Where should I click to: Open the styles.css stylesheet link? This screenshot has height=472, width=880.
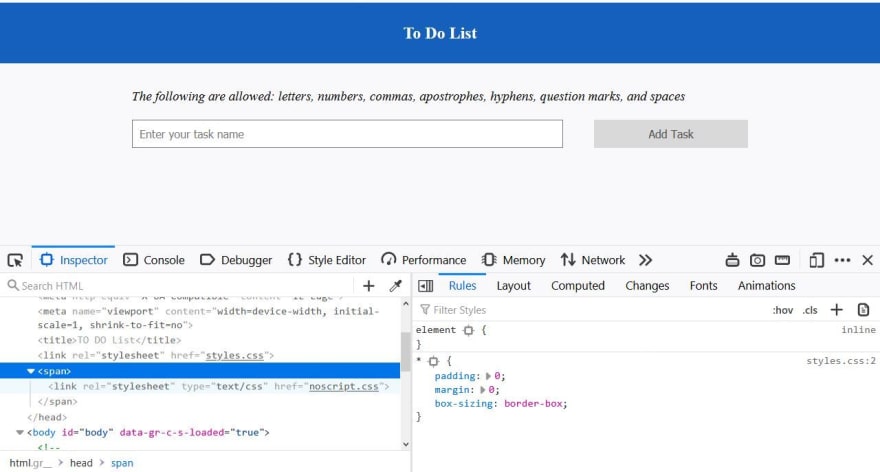(x=235, y=356)
